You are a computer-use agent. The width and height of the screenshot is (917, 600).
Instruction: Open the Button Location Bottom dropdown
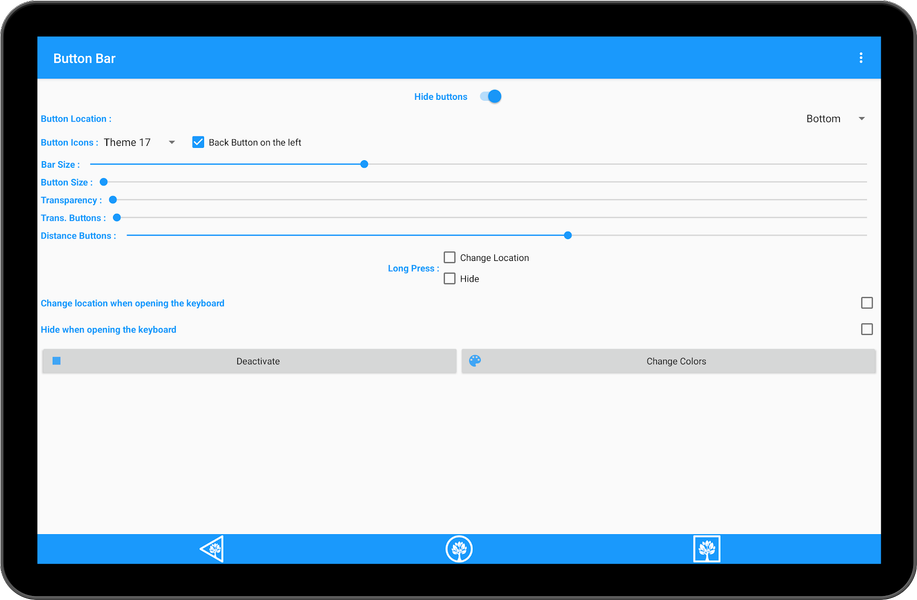pyautogui.click(x=835, y=119)
